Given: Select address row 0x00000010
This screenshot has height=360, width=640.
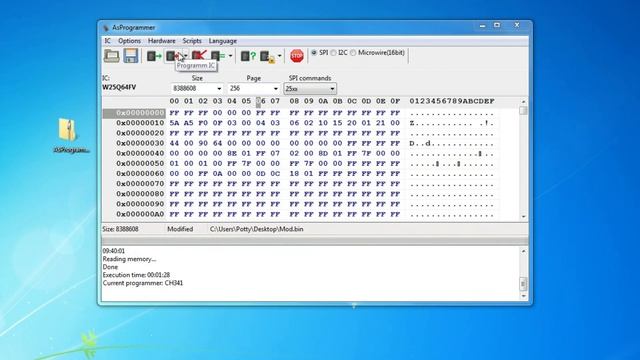Looking at the screenshot, I should [140, 123].
